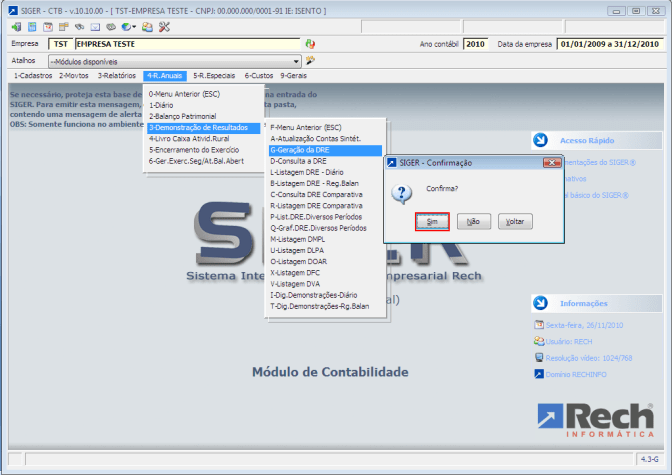Click the user icon next to Usuário: RECH
The width and height of the screenshot is (672, 475).
pyautogui.click(x=539, y=341)
